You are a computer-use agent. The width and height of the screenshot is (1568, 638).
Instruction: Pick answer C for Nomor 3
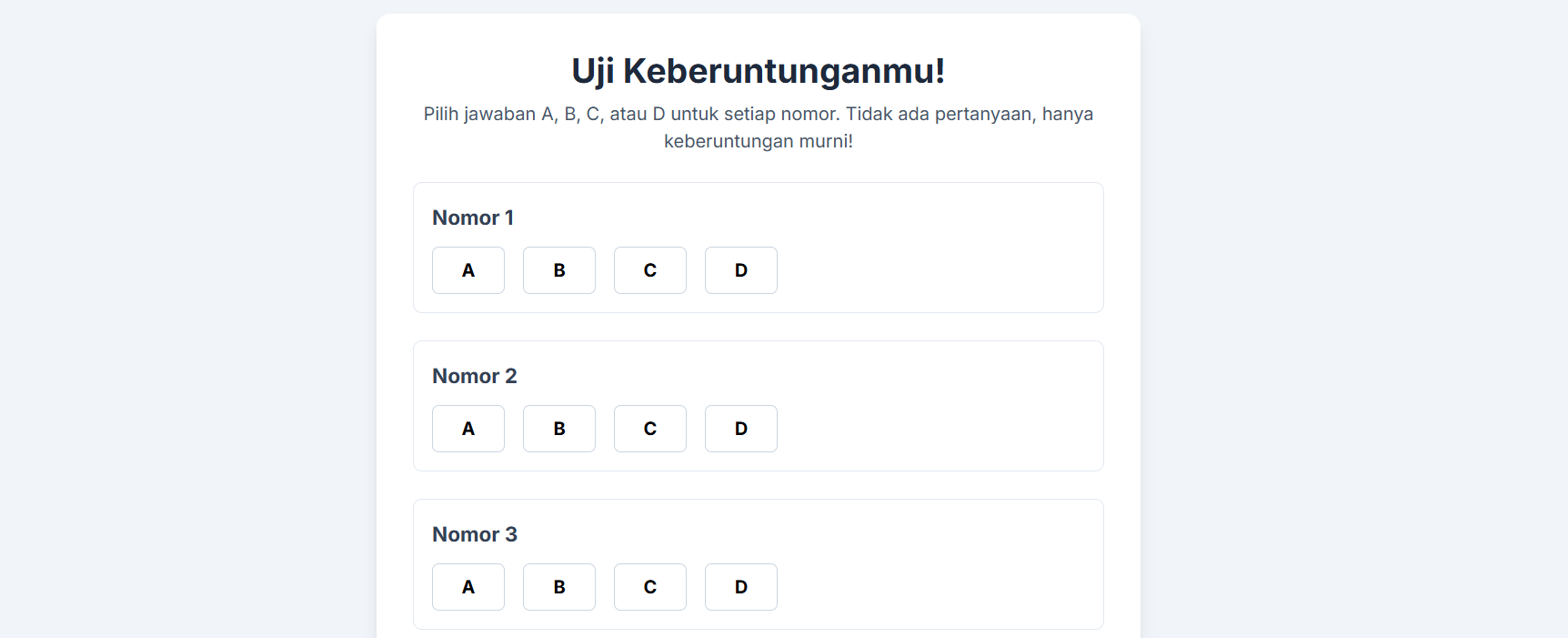pos(650,587)
